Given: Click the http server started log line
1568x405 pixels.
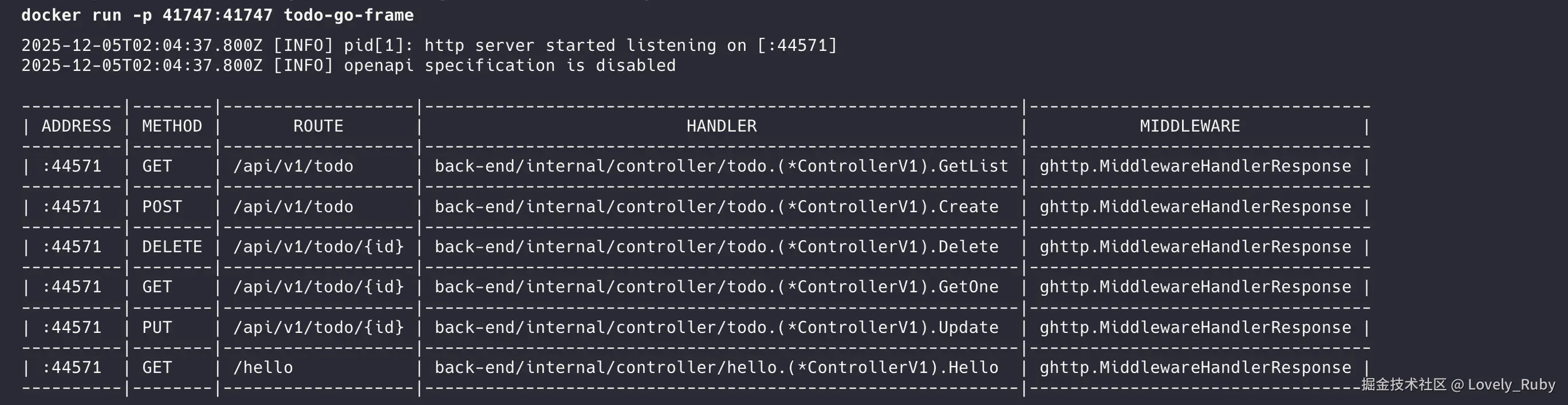Looking at the screenshot, I should point(429,46).
